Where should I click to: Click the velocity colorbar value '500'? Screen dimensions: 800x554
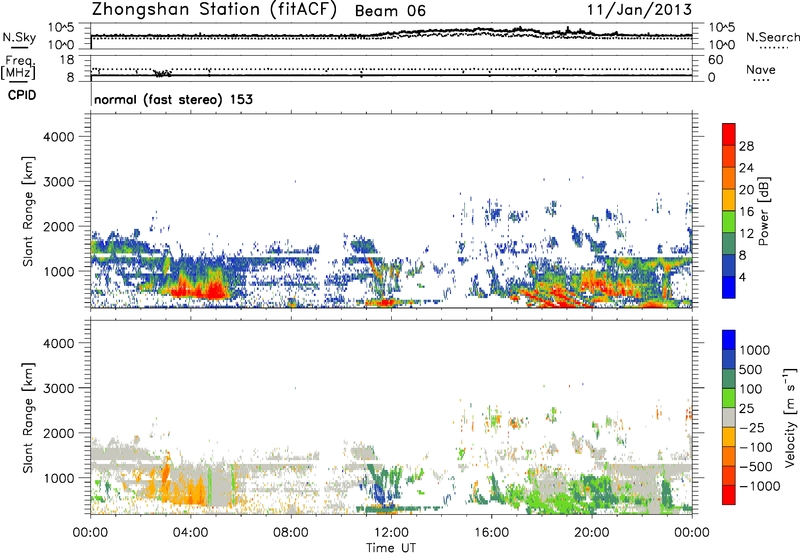[x=751, y=370]
